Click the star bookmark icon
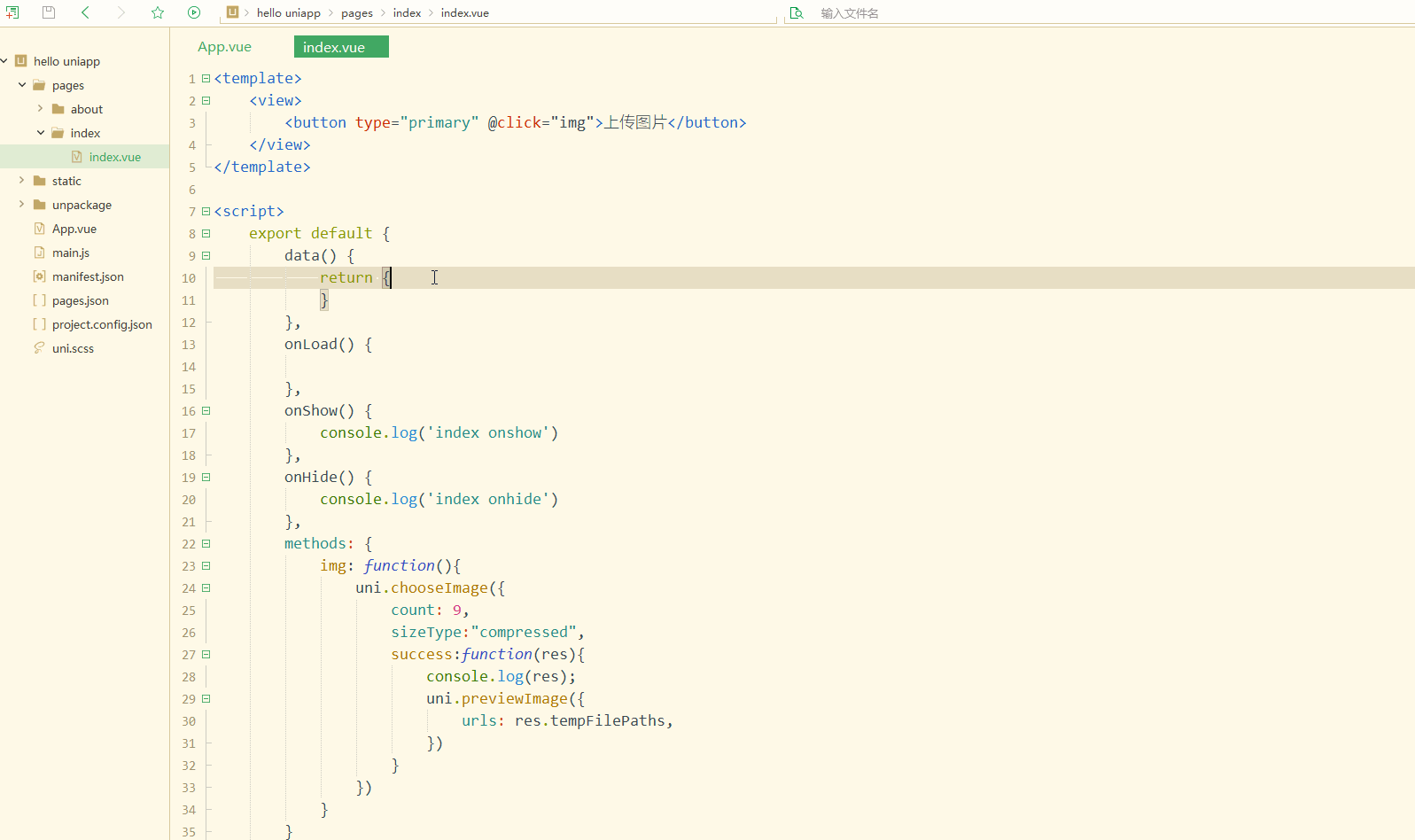 pyautogui.click(x=158, y=12)
